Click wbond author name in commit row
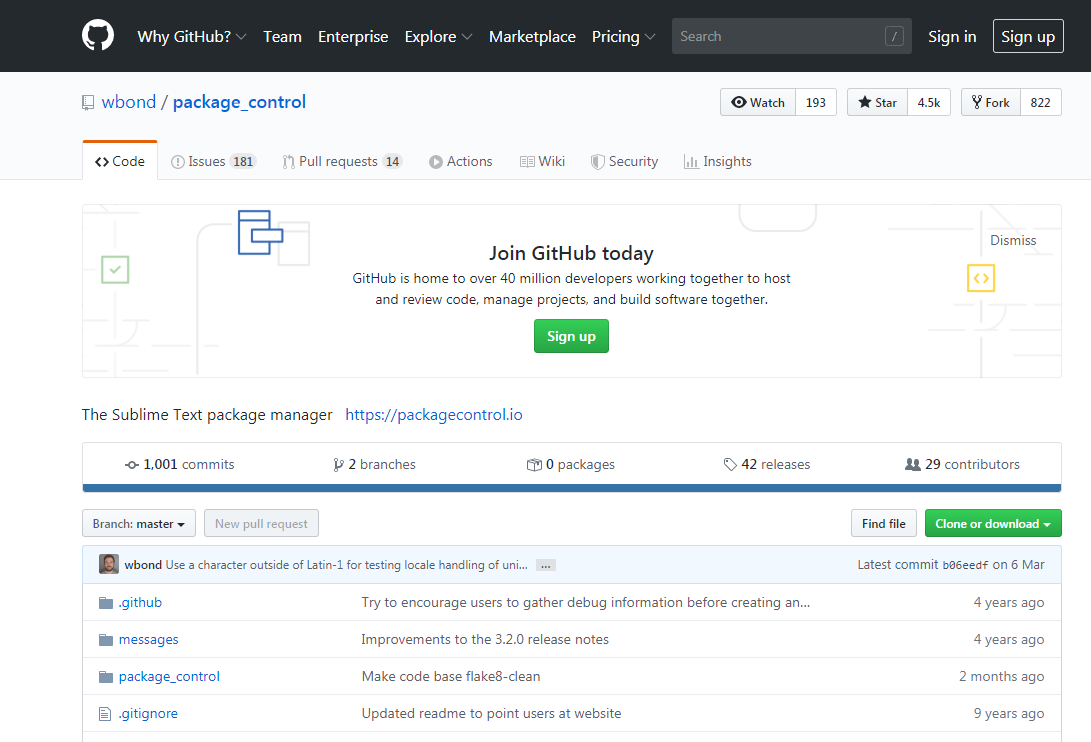Screen dimensions: 1091x742 point(143,565)
